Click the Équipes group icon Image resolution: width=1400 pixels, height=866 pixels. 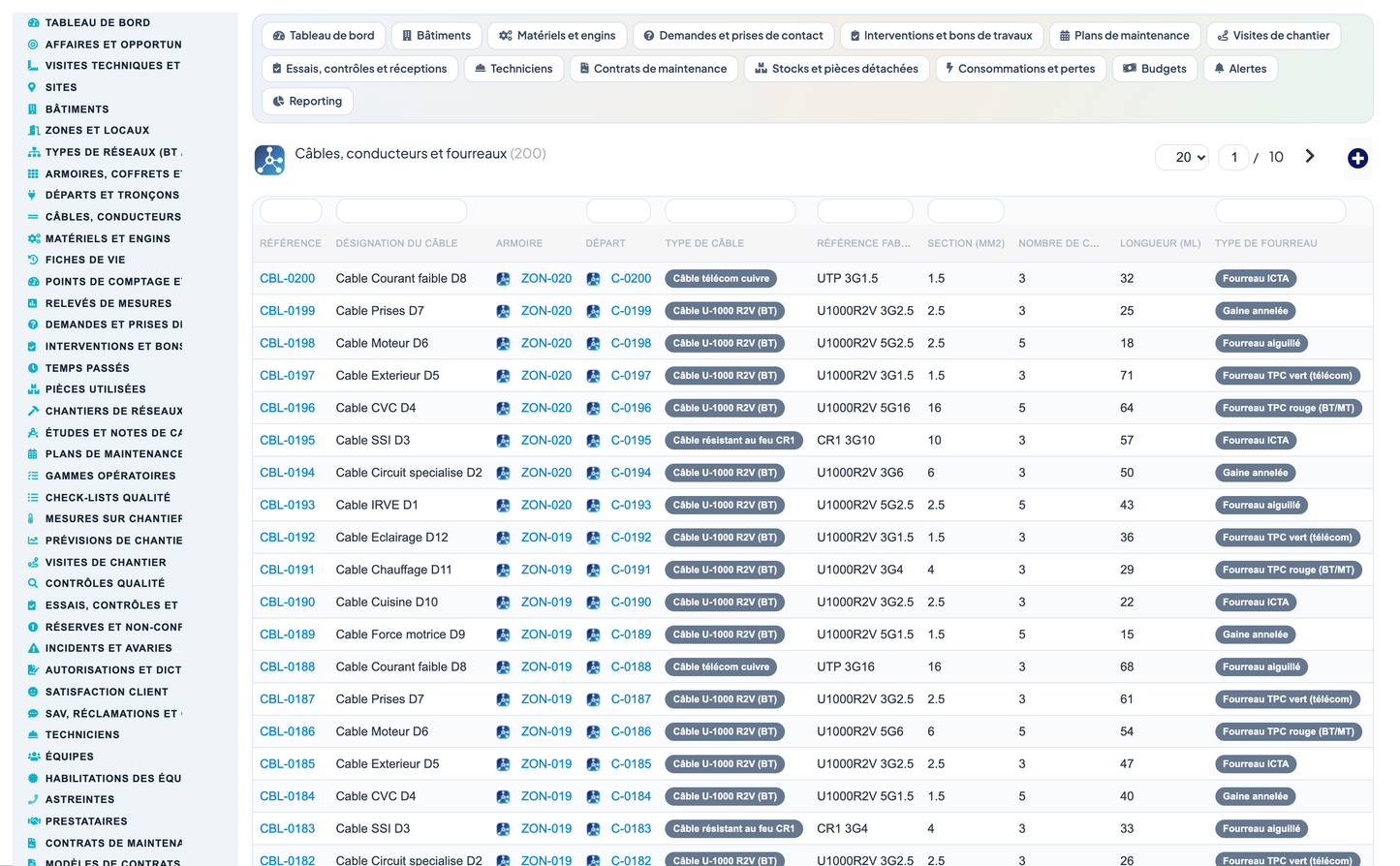(33, 757)
